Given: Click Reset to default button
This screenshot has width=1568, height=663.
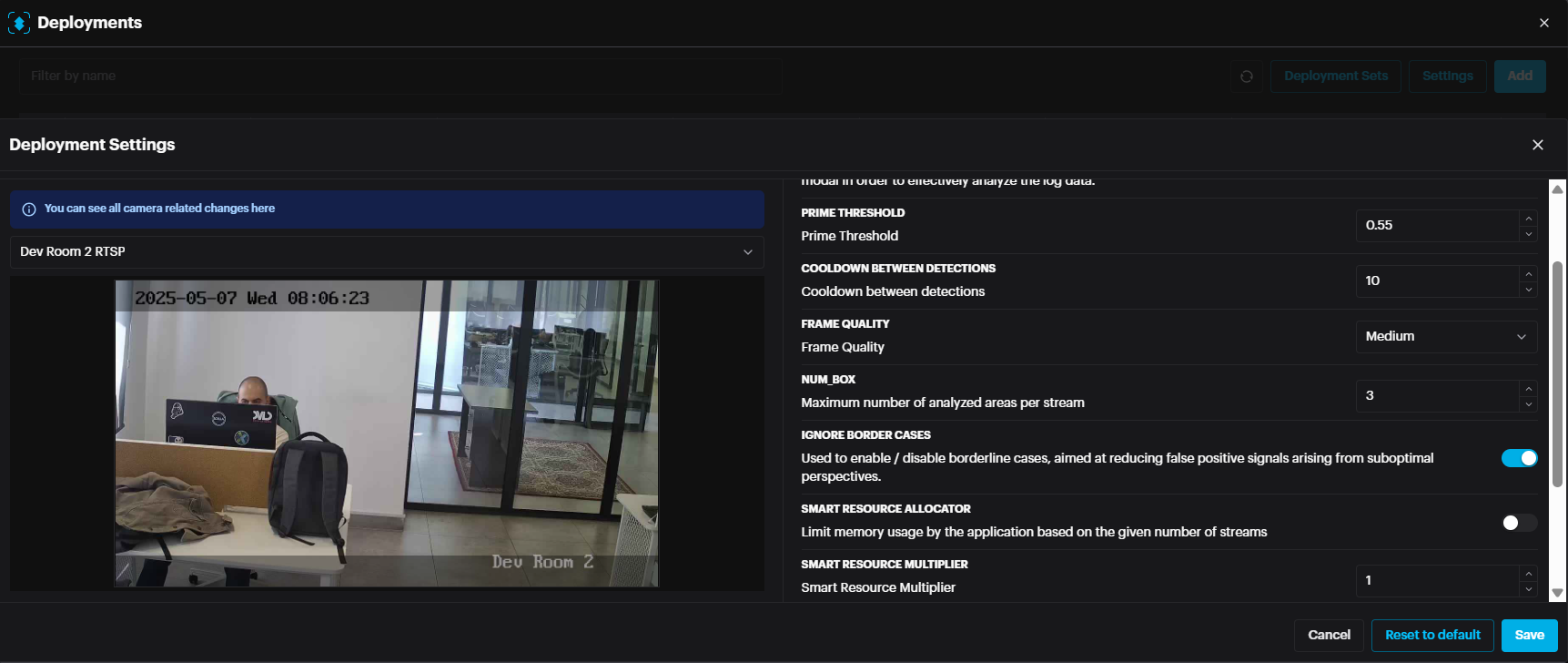Looking at the screenshot, I should (1432, 636).
